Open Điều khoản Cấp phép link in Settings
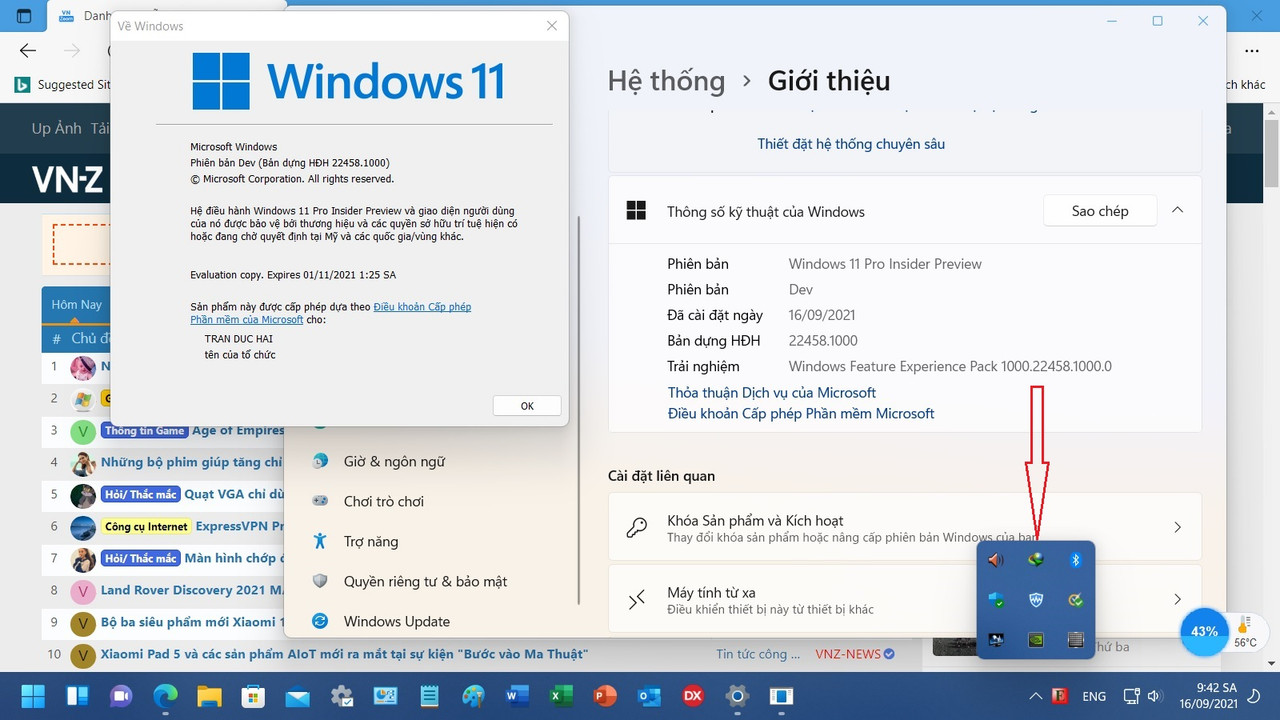 point(801,413)
